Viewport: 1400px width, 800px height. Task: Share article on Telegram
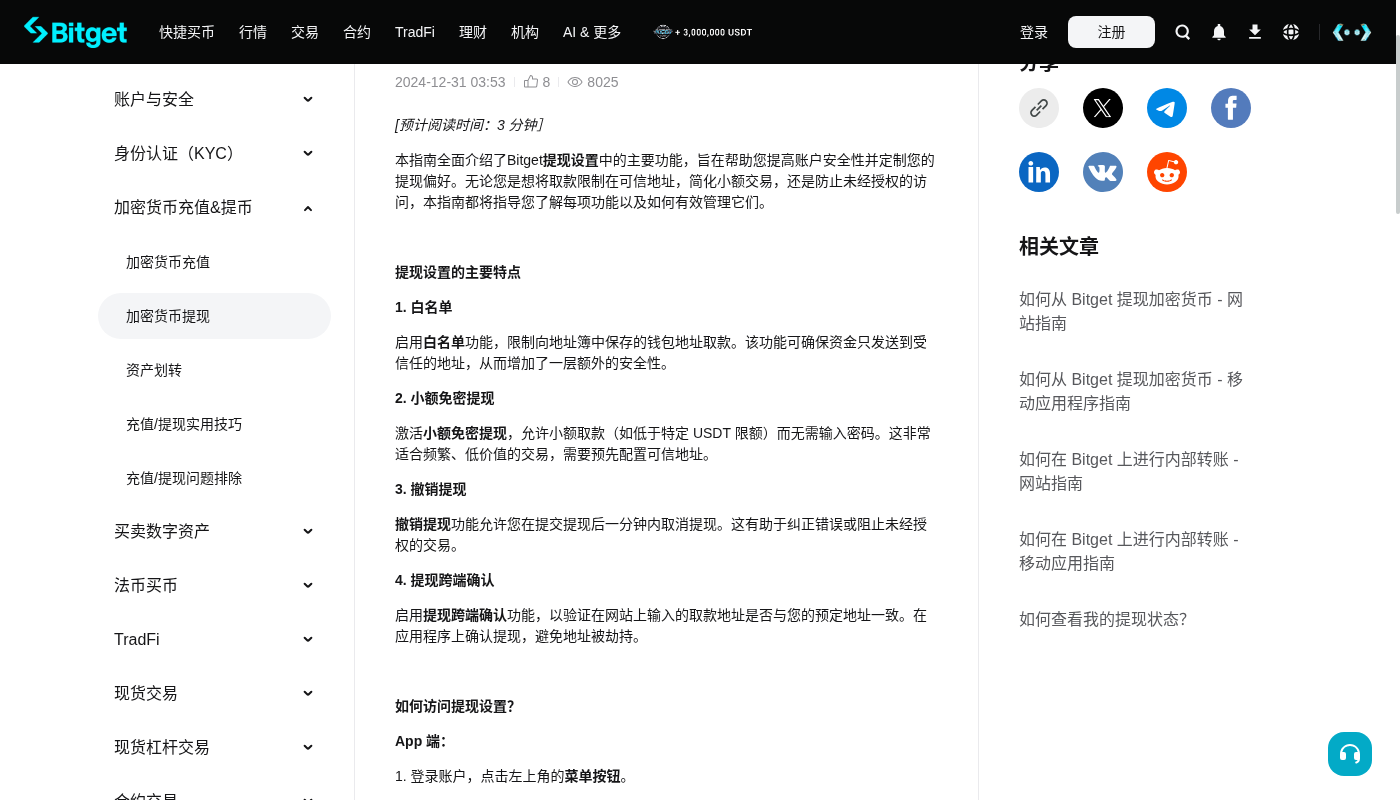pos(1167,108)
